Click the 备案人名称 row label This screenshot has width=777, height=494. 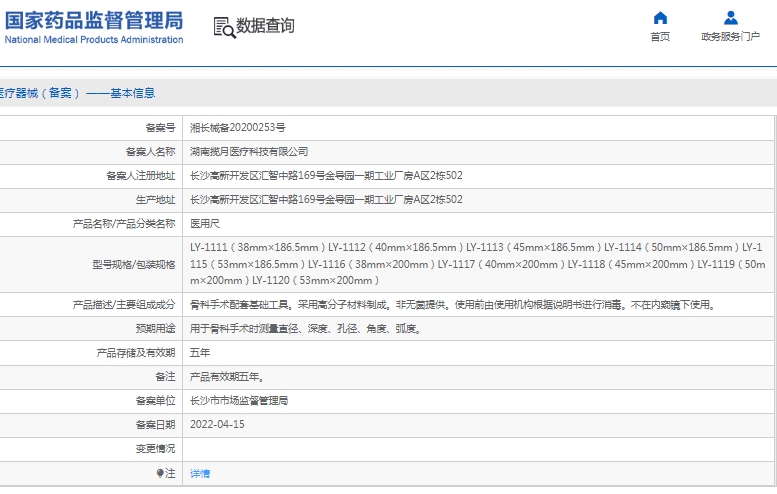coord(151,152)
